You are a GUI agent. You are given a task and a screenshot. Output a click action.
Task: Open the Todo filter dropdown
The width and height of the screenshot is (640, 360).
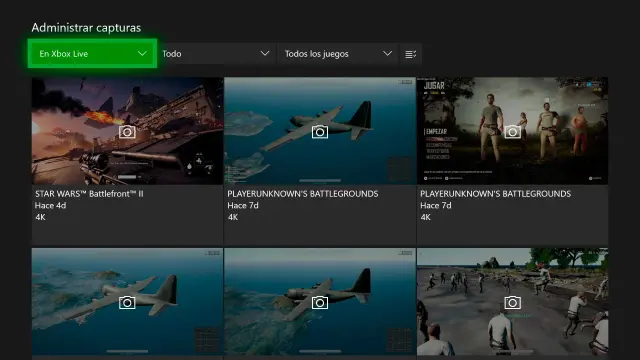pyautogui.click(x=216, y=53)
